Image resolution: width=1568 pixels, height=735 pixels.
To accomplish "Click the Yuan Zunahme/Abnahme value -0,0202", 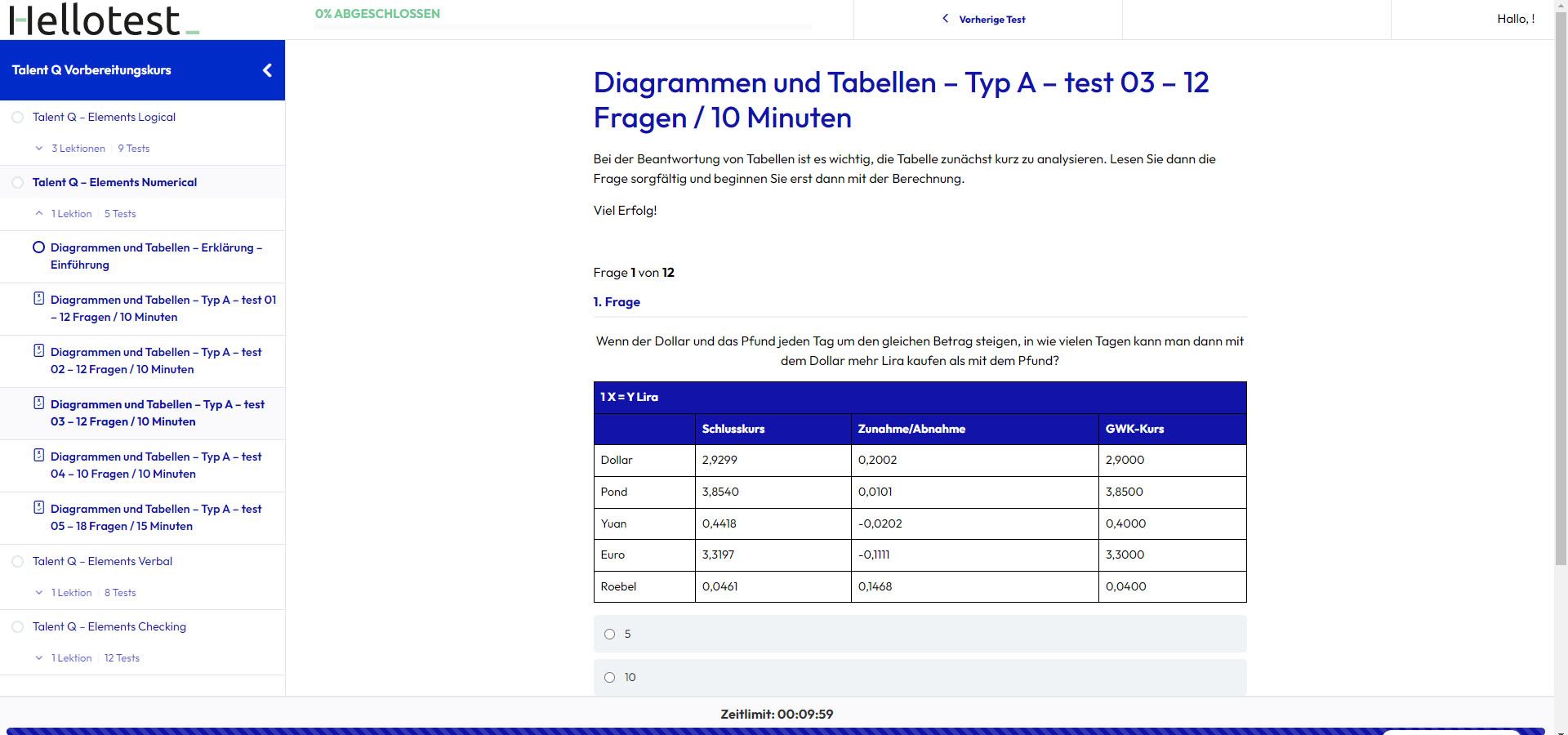I will pyautogui.click(x=880, y=523).
